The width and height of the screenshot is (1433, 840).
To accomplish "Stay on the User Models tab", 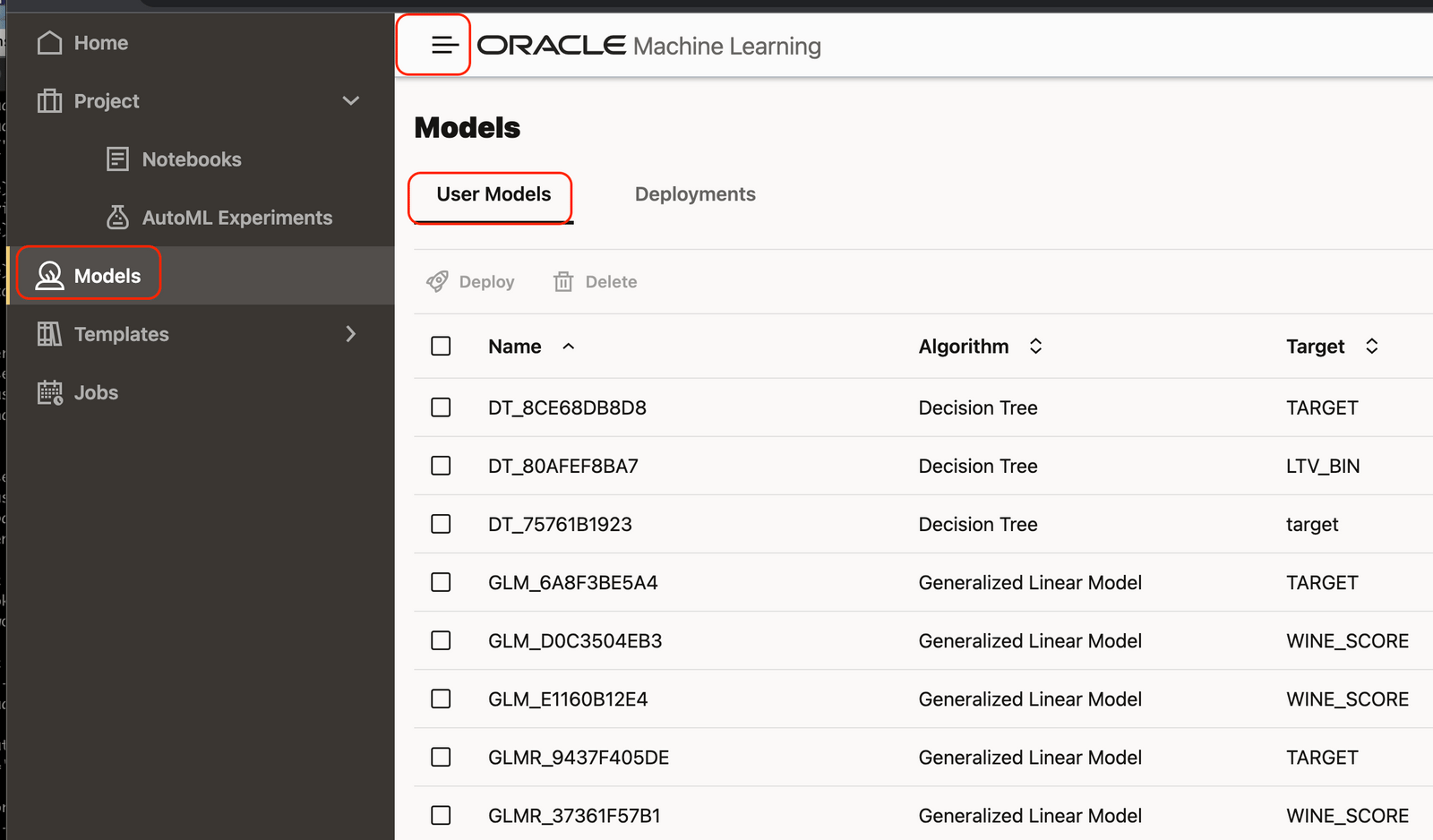I will (492, 193).
